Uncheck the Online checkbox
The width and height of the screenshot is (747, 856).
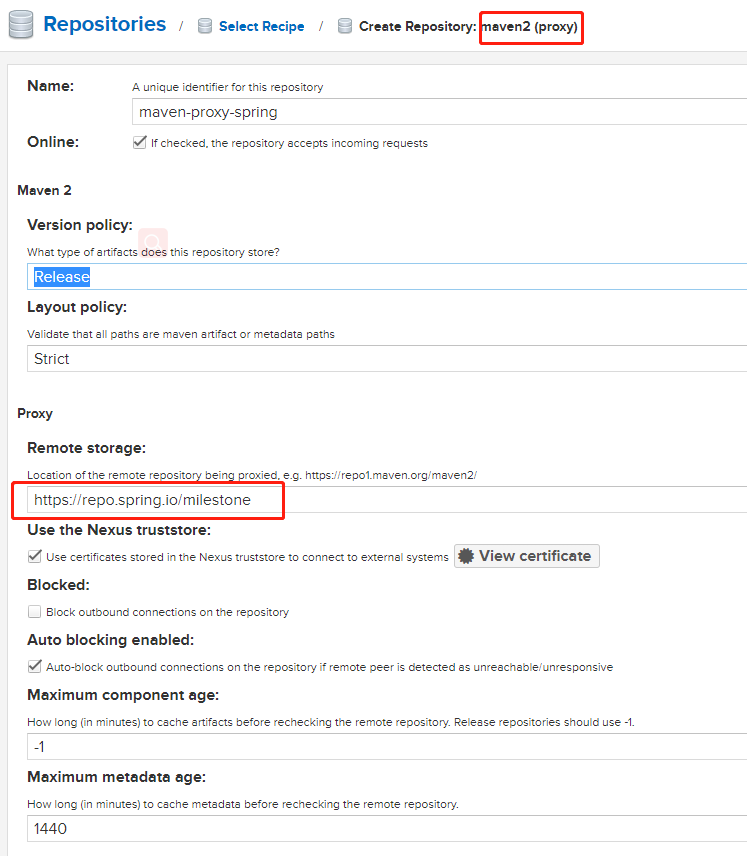click(139, 143)
